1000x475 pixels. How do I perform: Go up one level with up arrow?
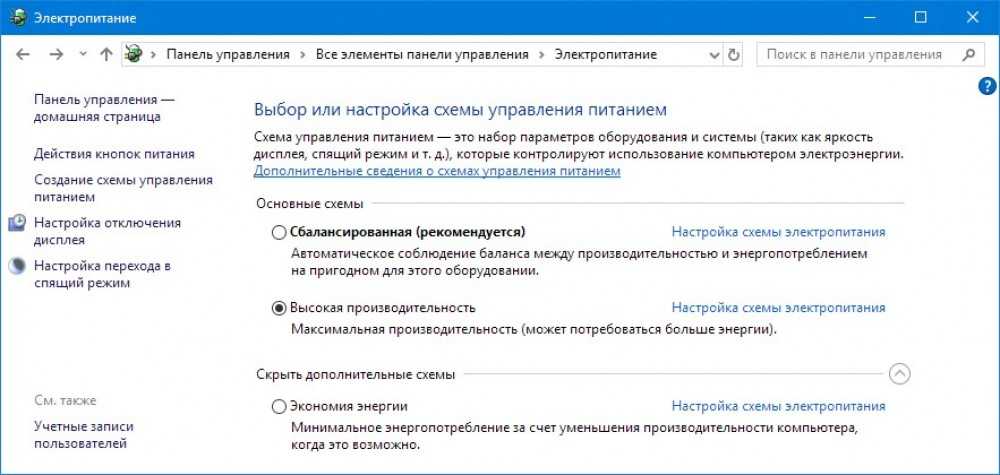pos(106,54)
